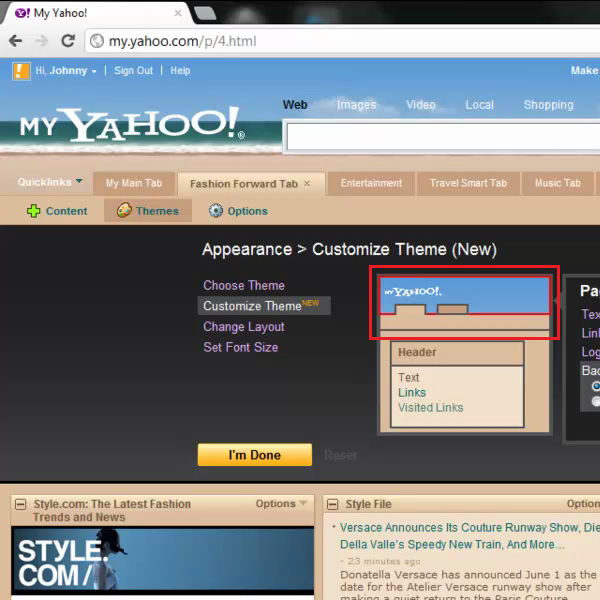Click the Set Font Size link
This screenshot has height=600, width=600.
pos(240,347)
